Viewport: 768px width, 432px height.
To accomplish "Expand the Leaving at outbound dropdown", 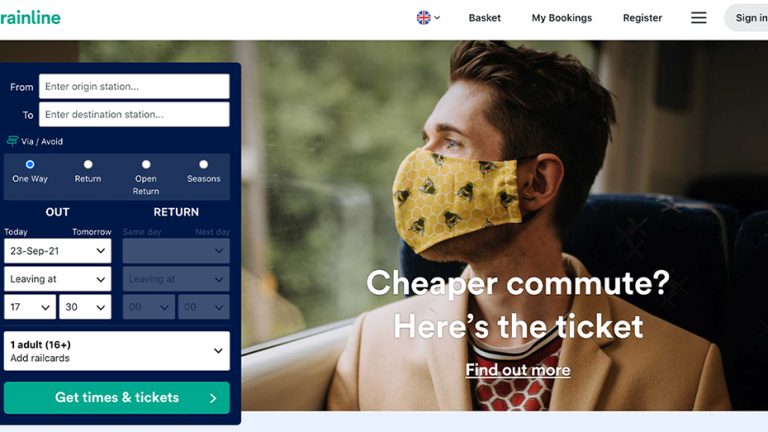I will (x=58, y=279).
